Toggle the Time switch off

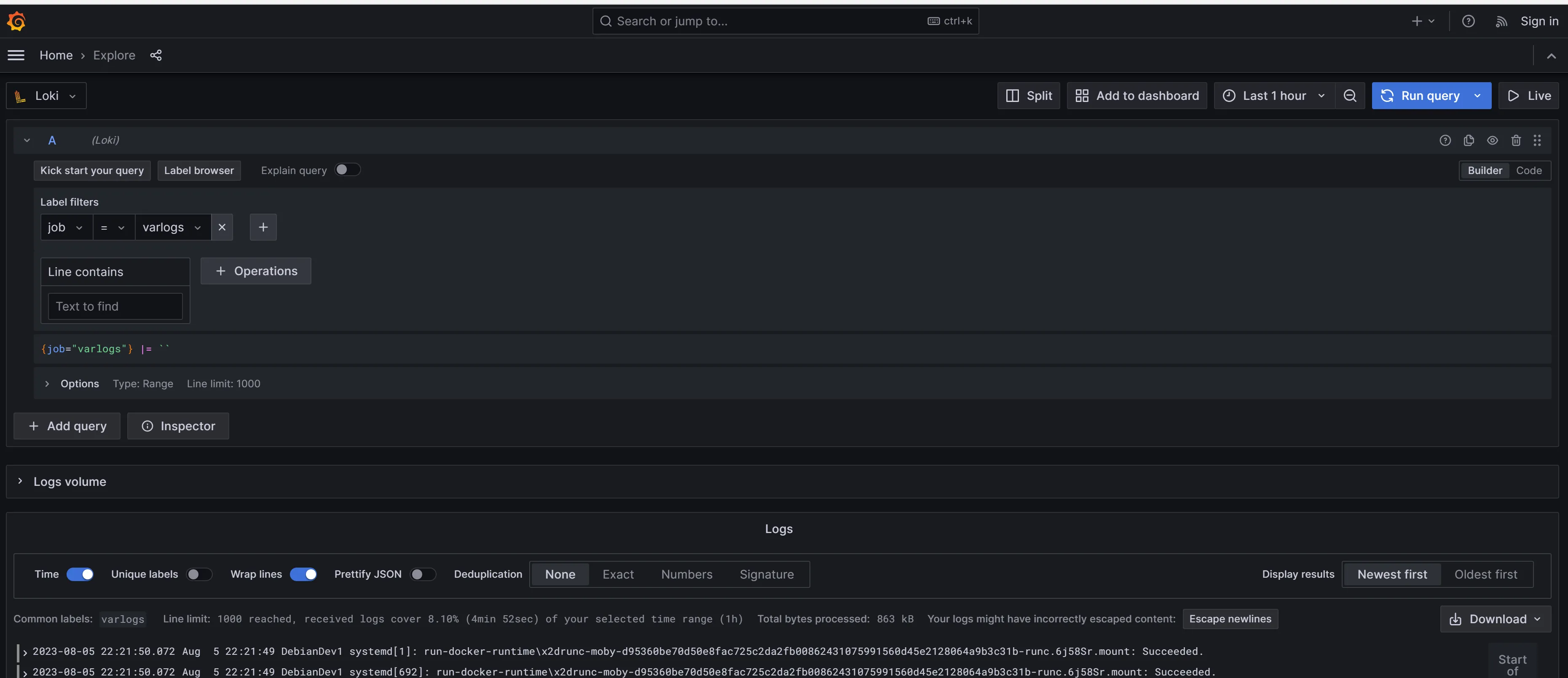pyautogui.click(x=80, y=574)
